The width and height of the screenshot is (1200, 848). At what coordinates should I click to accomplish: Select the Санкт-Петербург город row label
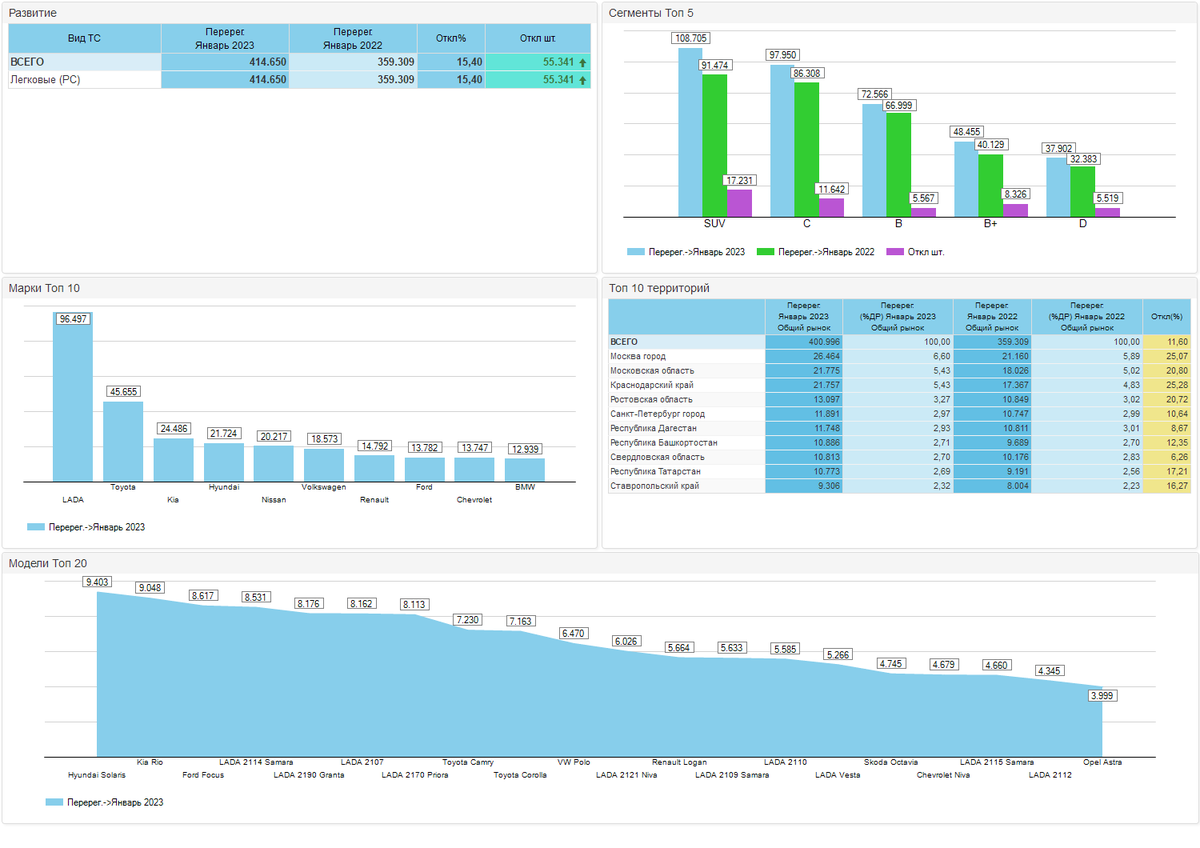point(657,414)
